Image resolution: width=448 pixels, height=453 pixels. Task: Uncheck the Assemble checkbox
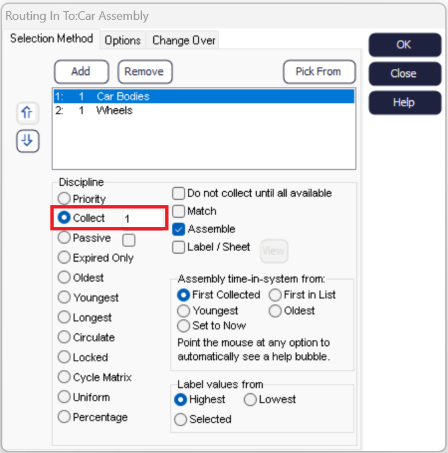[178, 229]
